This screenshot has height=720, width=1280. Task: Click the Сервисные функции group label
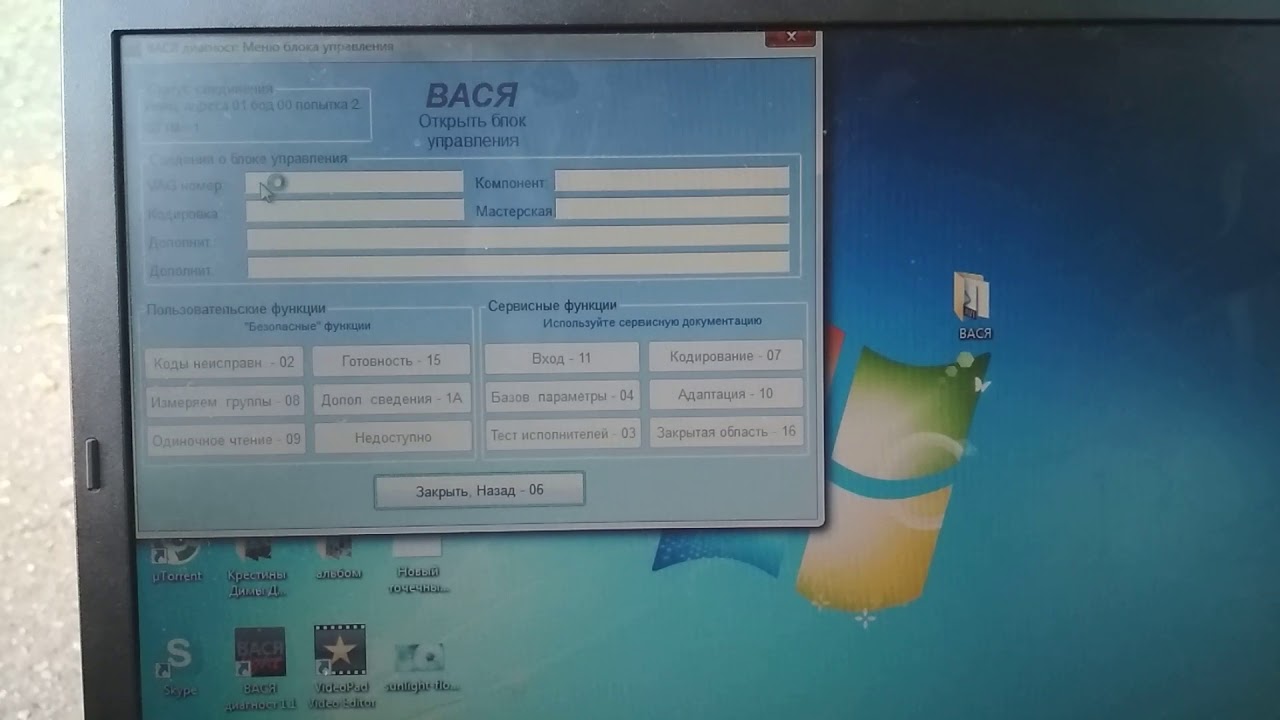point(552,306)
